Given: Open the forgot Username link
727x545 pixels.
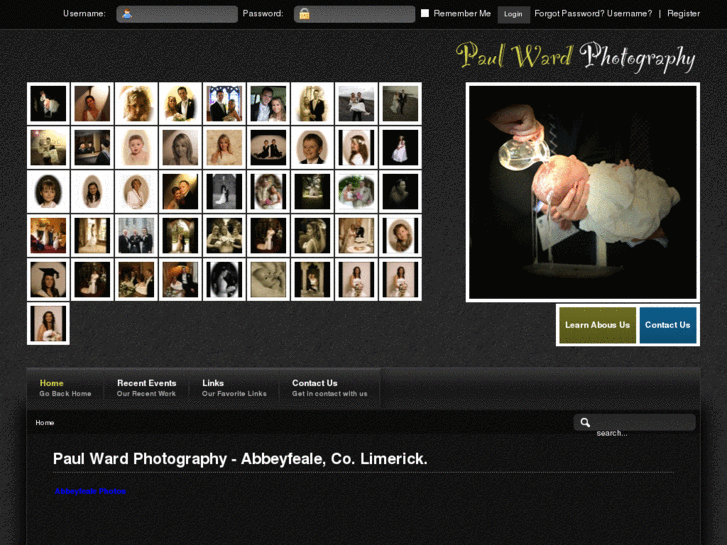Looking at the screenshot, I should pos(629,13).
